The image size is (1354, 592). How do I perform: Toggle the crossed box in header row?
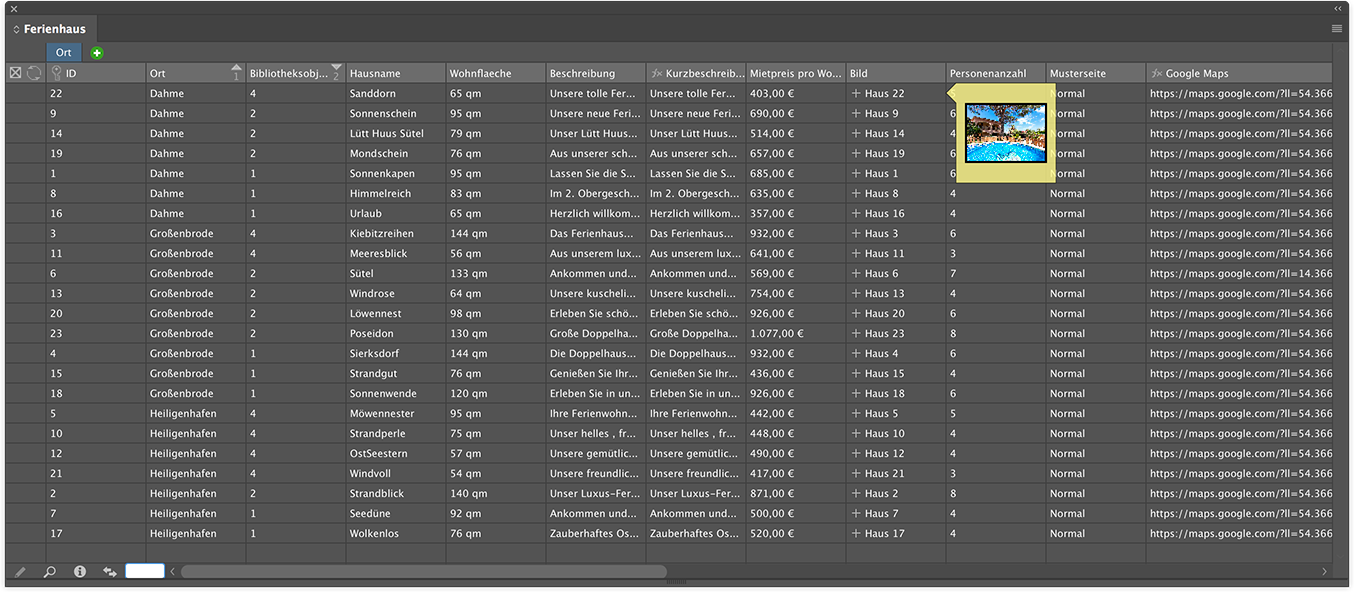(x=15, y=73)
